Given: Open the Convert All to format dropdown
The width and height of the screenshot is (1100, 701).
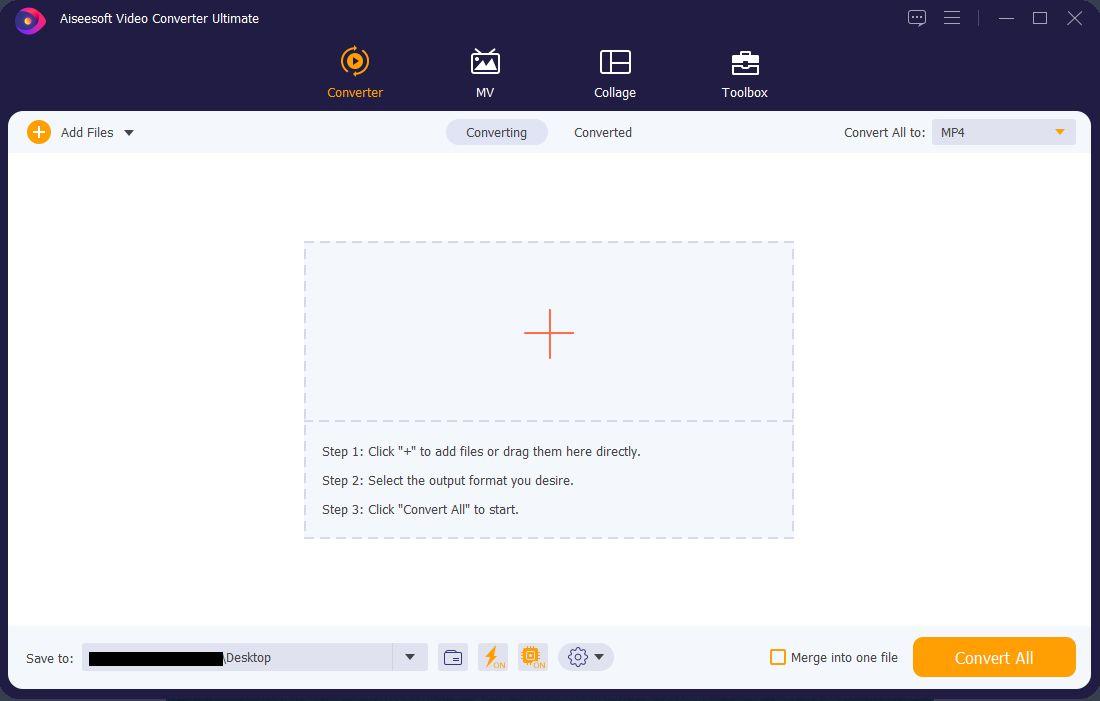Looking at the screenshot, I should coord(1003,132).
